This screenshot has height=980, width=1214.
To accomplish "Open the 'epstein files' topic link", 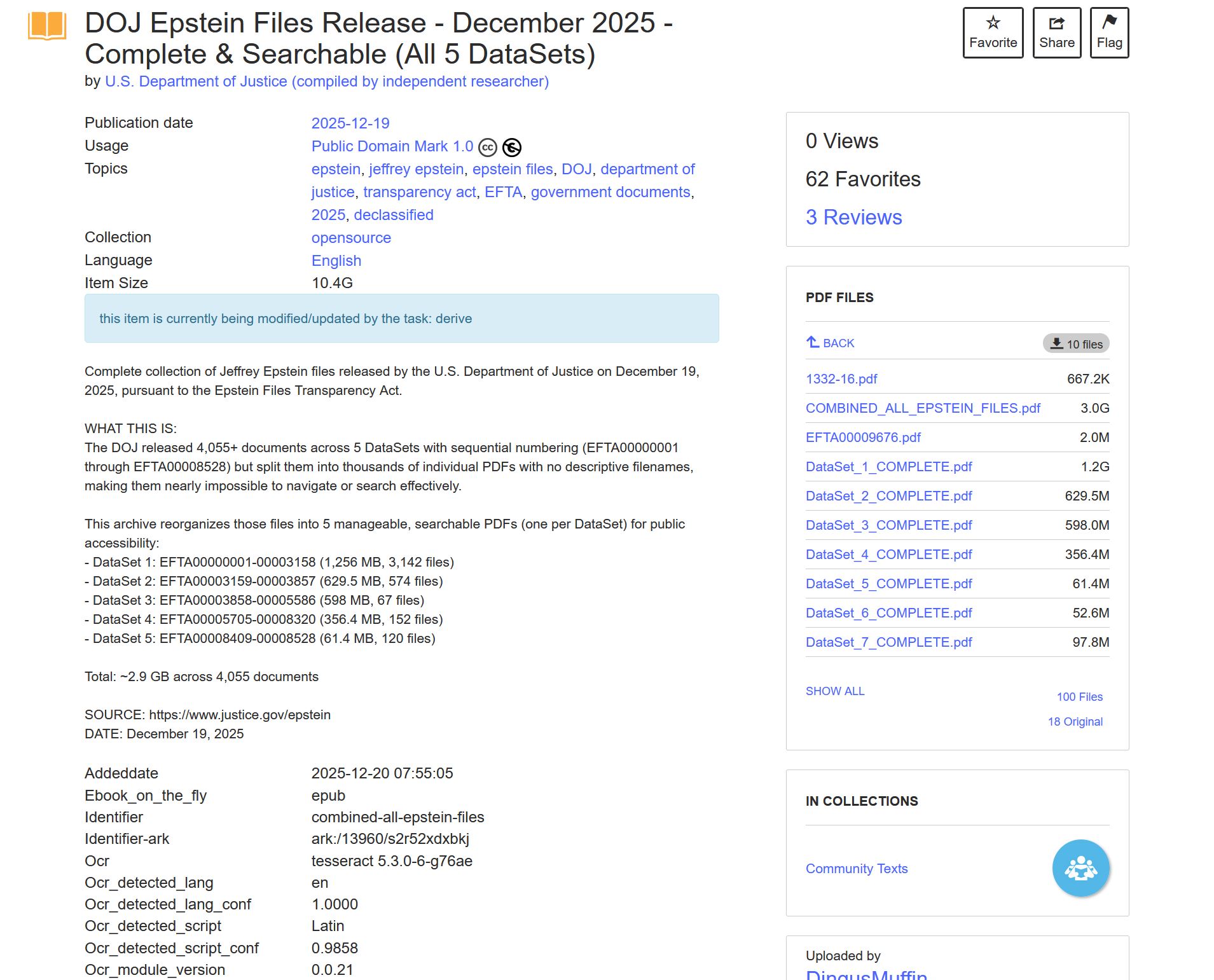I will 513,169.
